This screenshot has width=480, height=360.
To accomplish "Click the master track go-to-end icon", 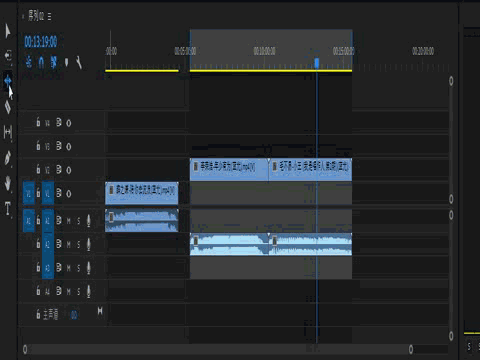I will click(x=100, y=311).
